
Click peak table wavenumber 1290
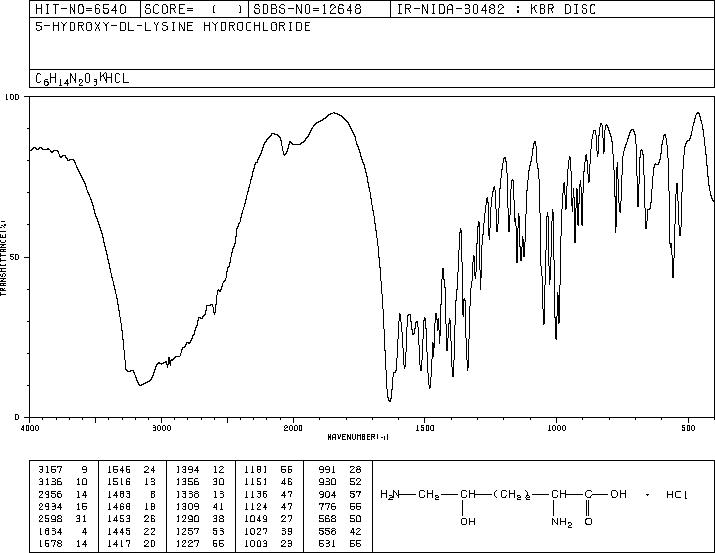(187, 519)
